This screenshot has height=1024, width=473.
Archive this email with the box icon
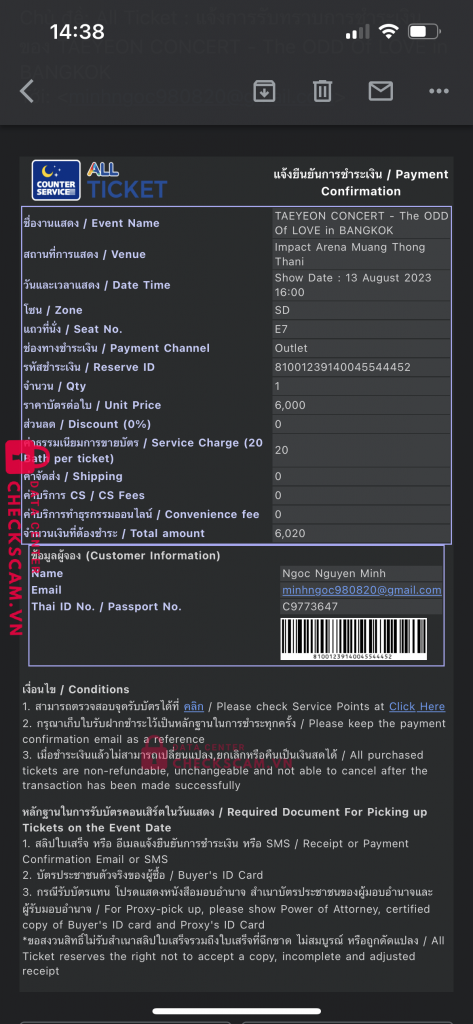264,91
